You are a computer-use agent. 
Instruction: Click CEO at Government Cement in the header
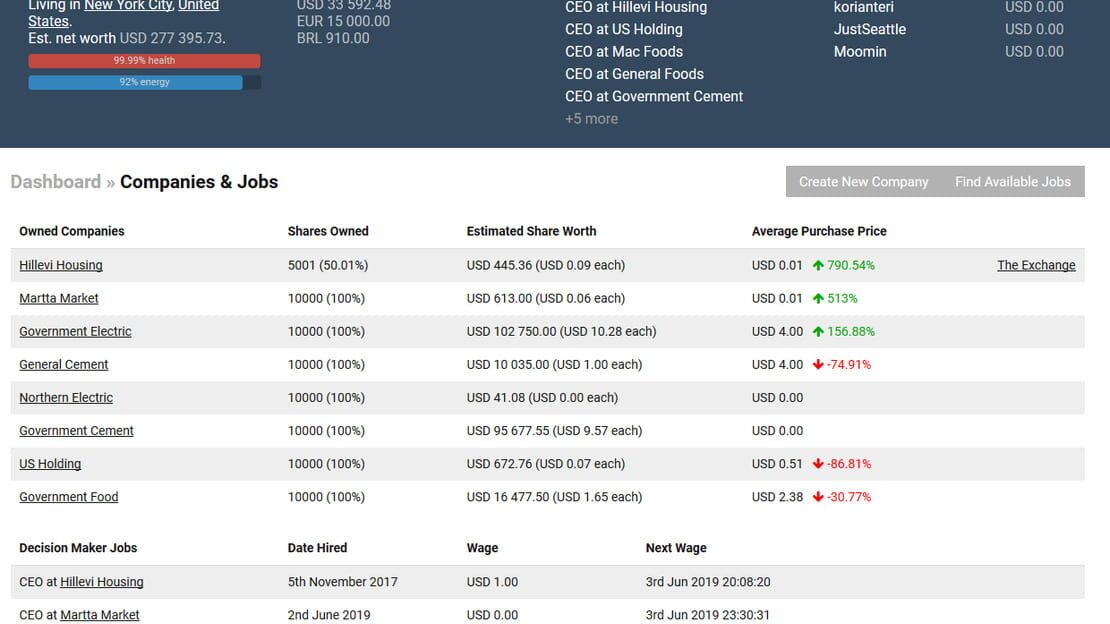click(654, 96)
